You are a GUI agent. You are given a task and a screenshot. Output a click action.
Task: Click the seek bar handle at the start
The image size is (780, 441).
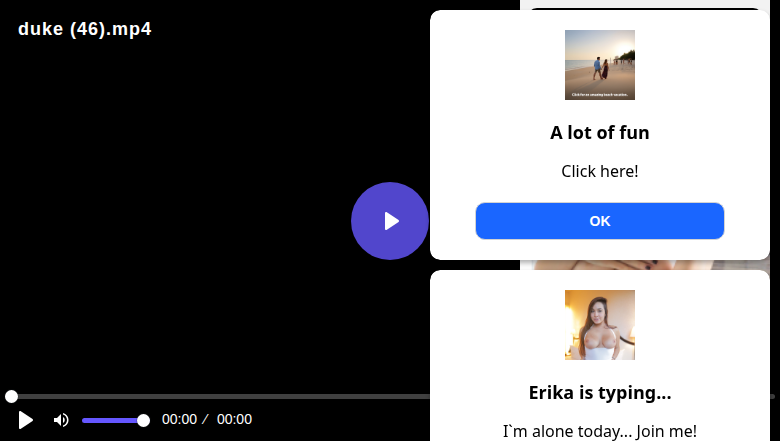[x=11, y=396]
